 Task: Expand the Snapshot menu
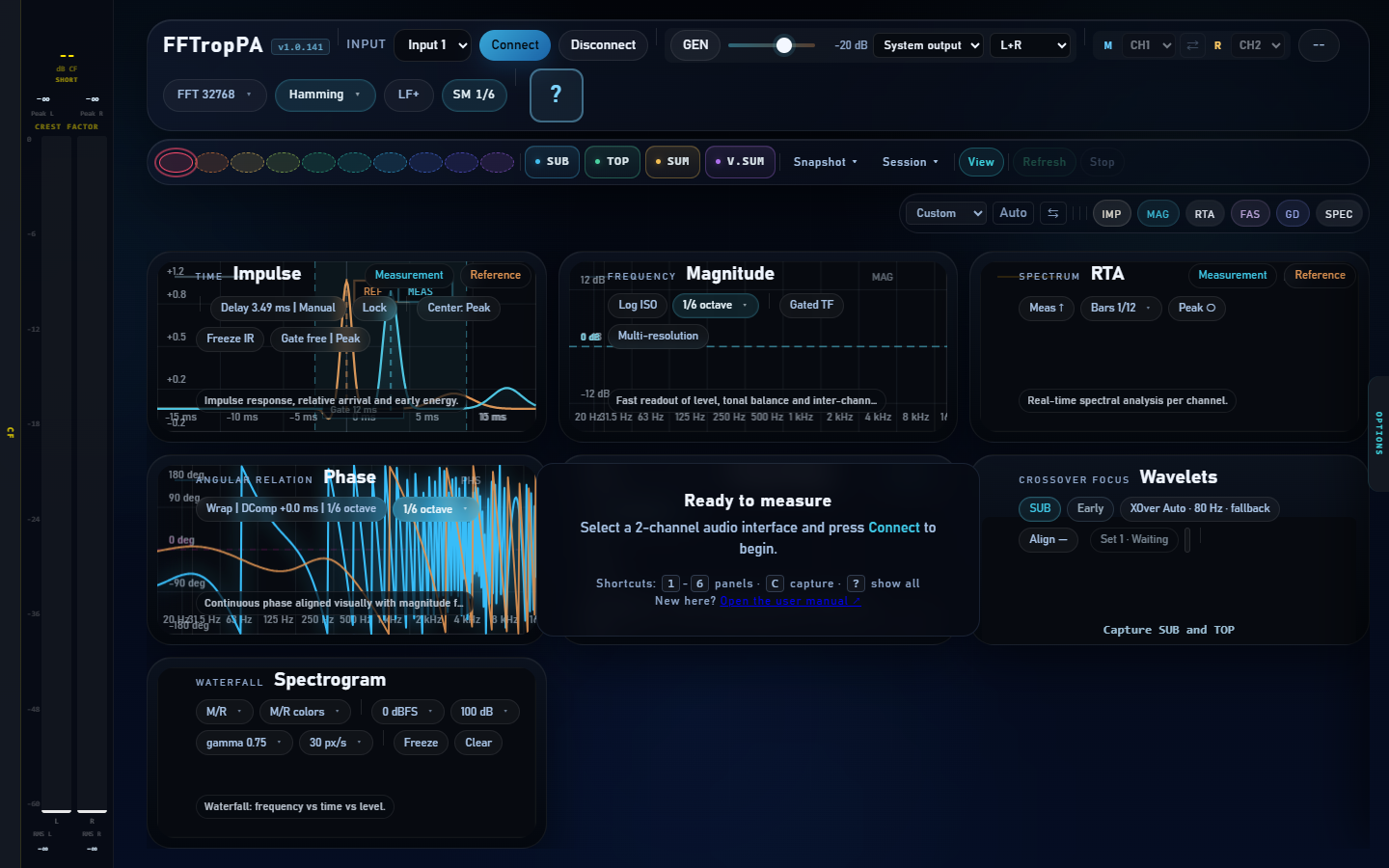click(x=825, y=162)
